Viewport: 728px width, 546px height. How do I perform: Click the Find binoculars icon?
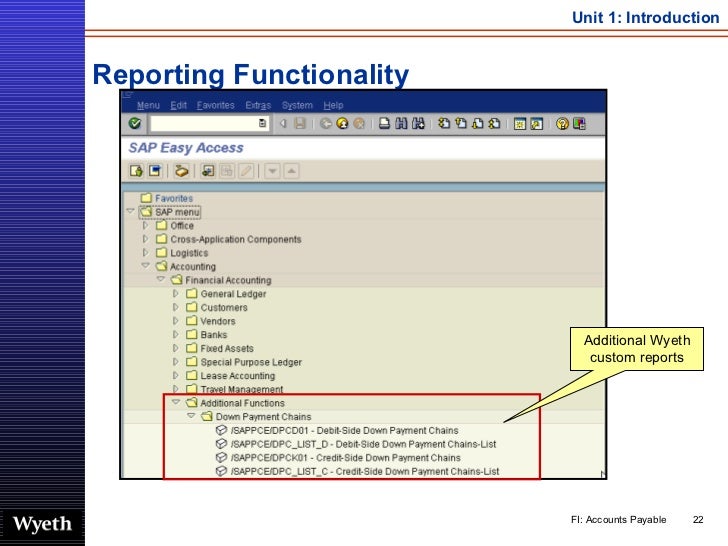pos(401,124)
